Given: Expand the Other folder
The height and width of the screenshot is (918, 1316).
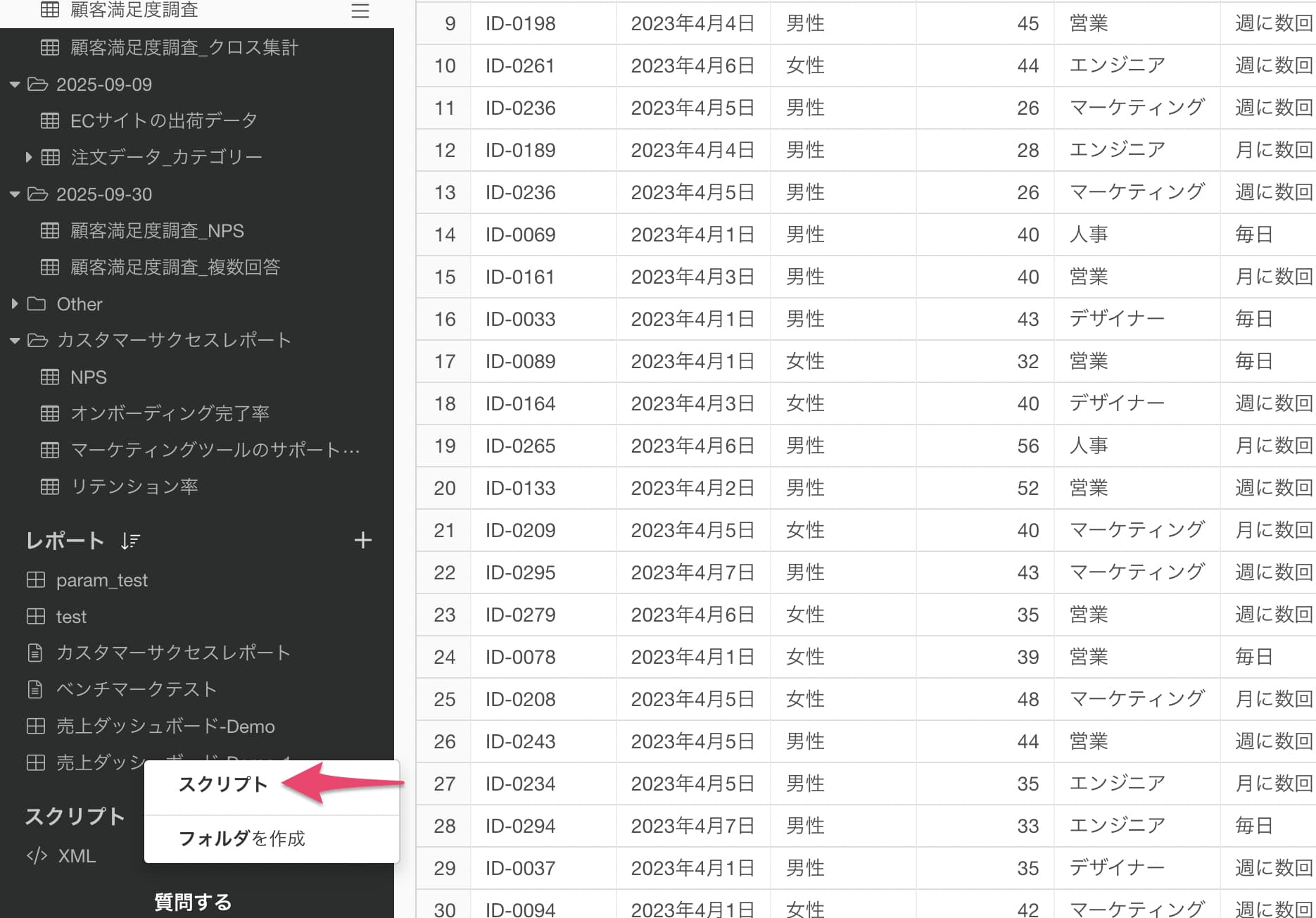Looking at the screenshot, I should (14, 304).
